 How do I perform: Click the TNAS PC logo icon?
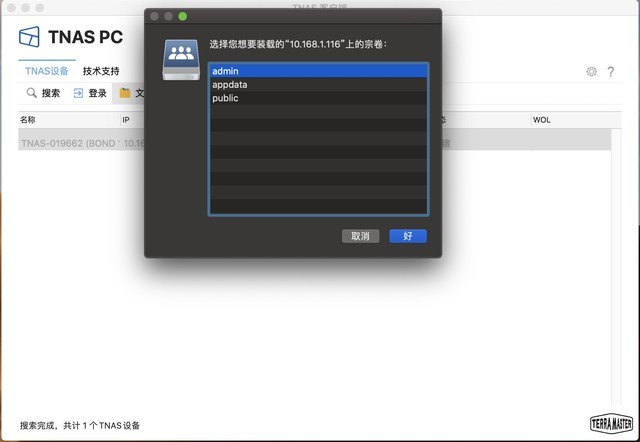[29, 37]
